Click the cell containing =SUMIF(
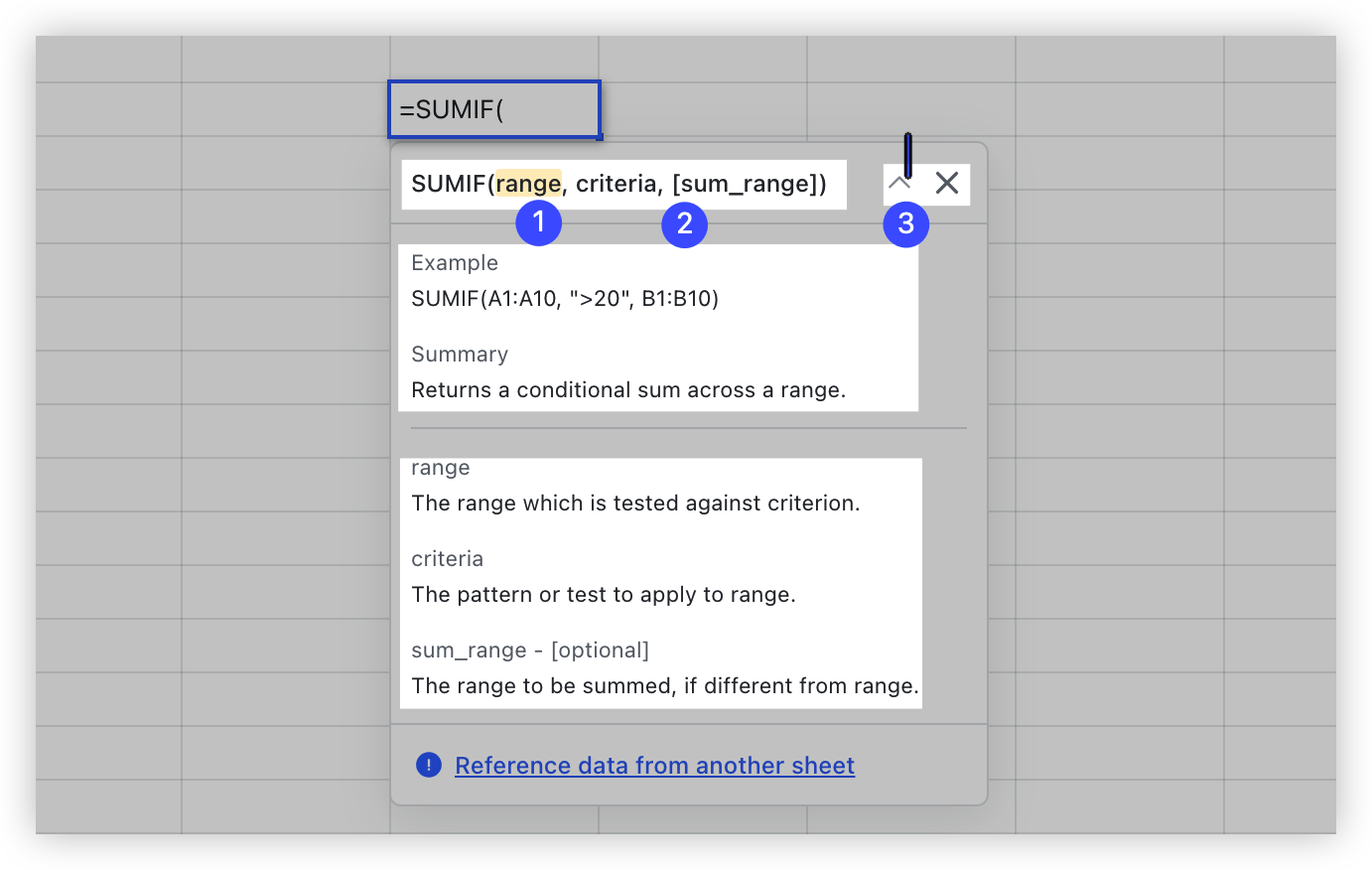Screen dimensions: 1372x870 pyautogui.click(x=493, y=109)
